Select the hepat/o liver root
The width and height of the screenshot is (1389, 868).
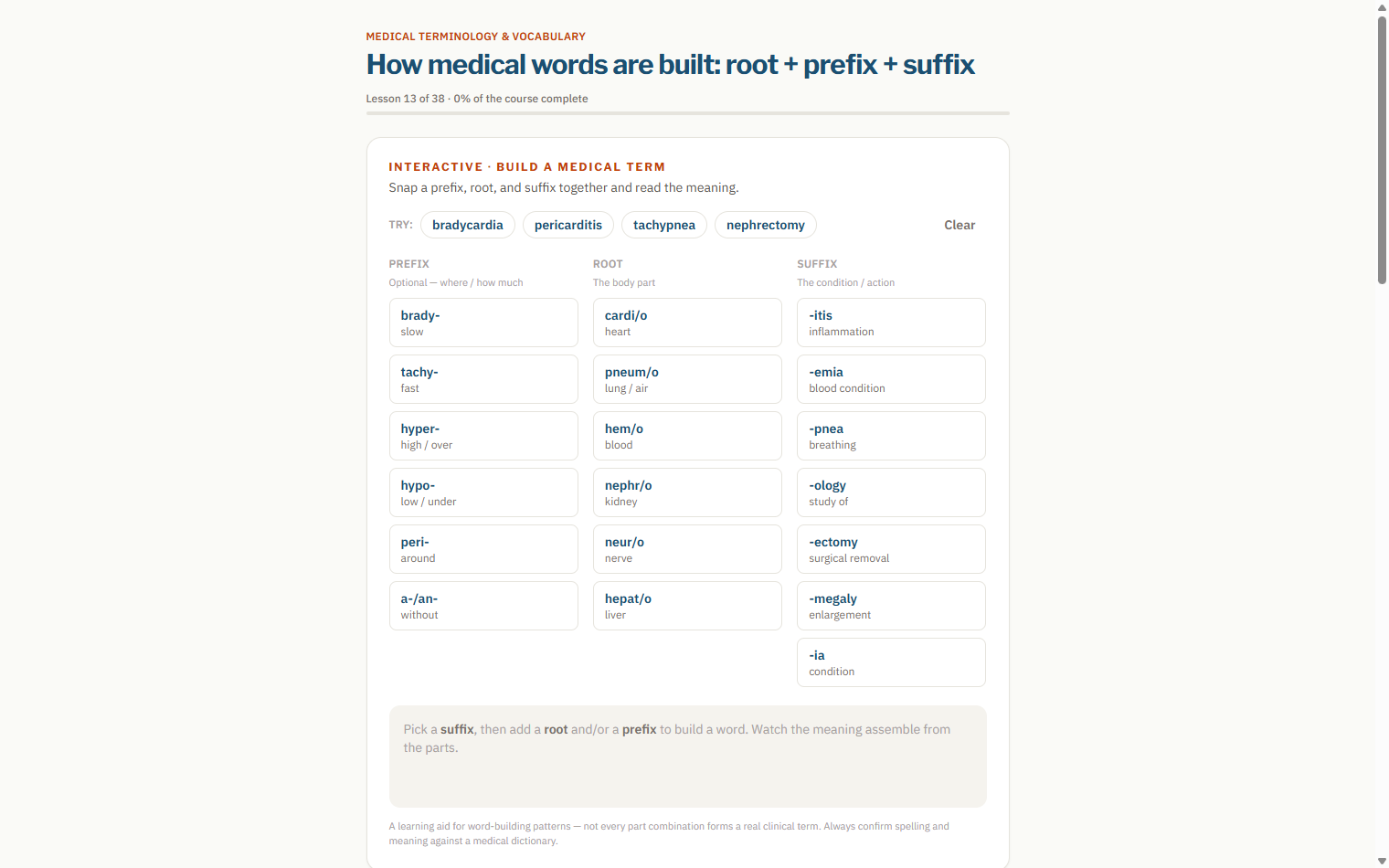[x=687, y=606]
